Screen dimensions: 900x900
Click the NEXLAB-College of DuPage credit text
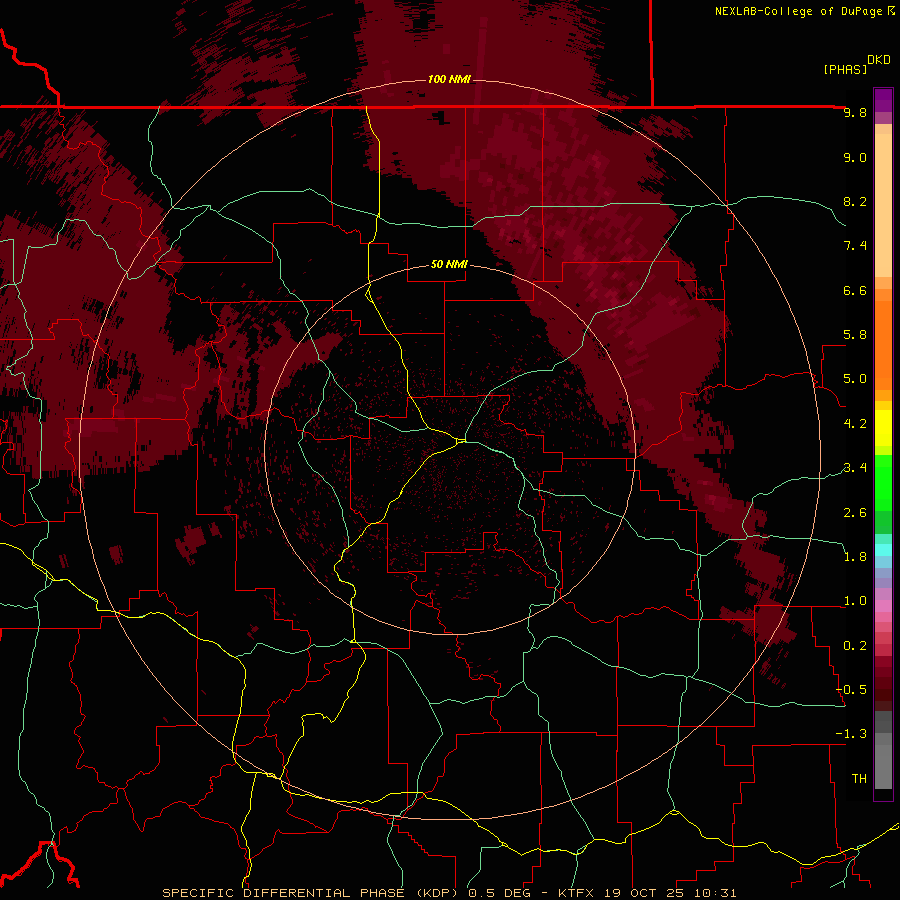pos(799,11)
